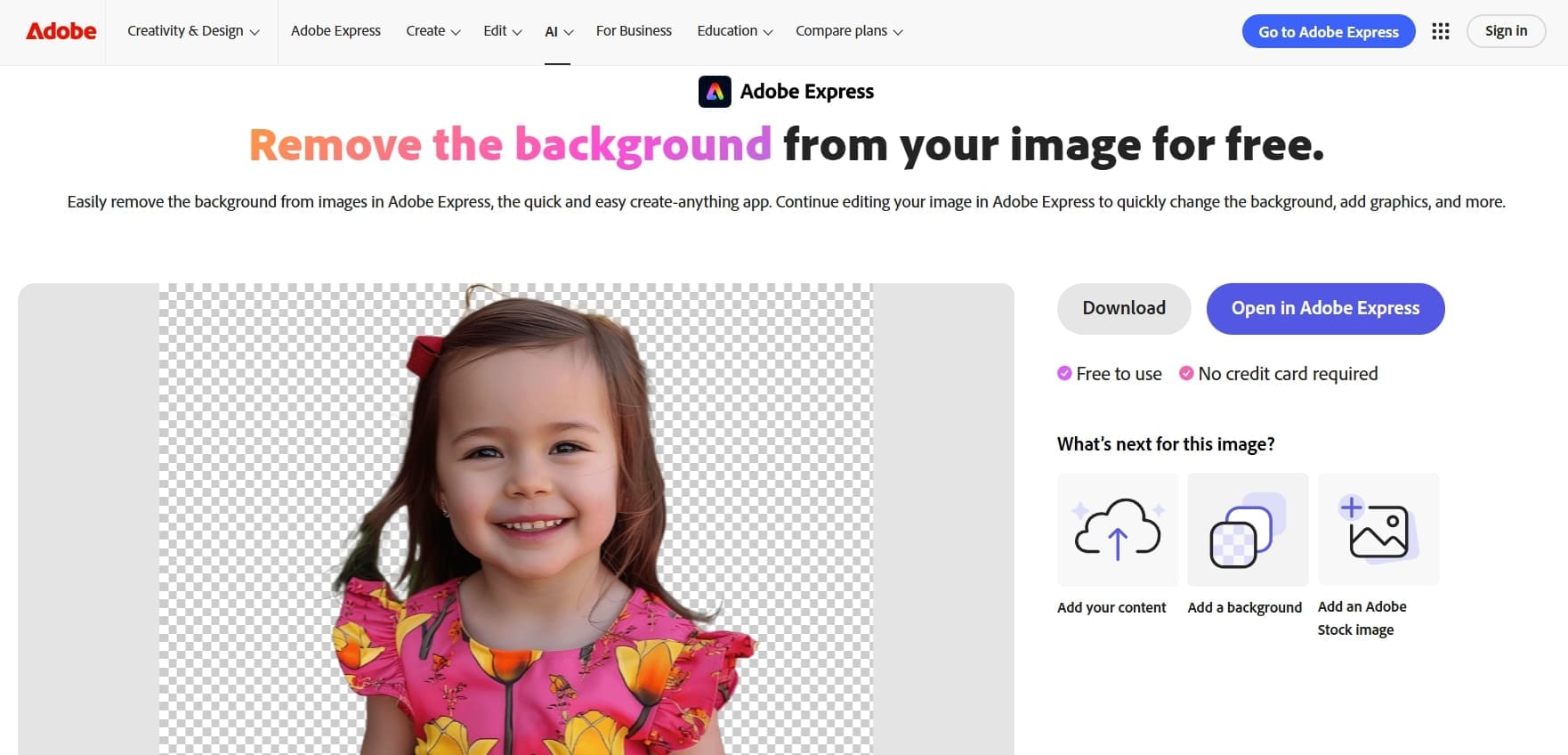1568x755 pixels.
Task: Click the No credit card checkmark icon
Action: click(1186, 374)
